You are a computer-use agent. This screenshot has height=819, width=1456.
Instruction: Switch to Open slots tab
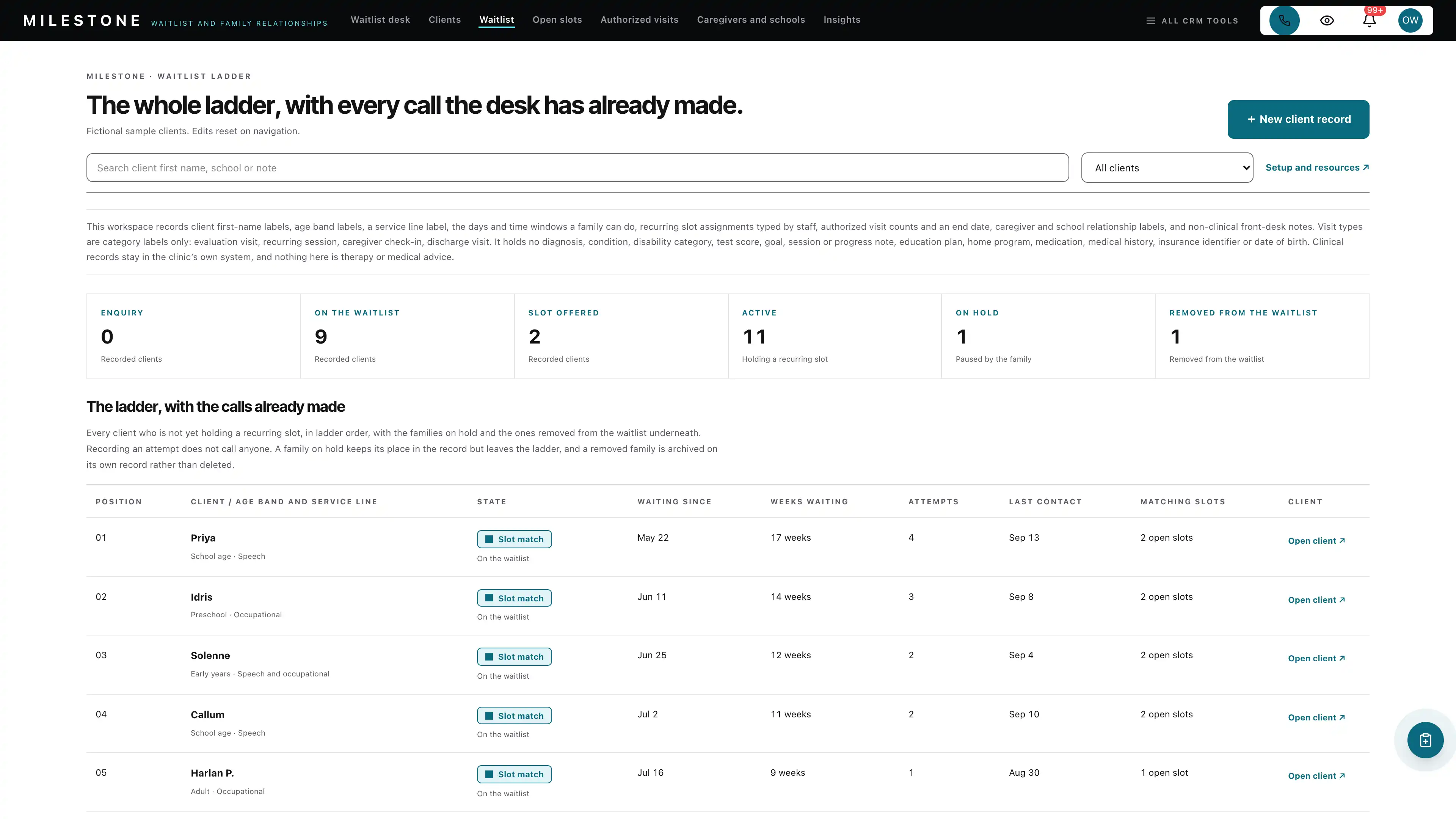point(557,20)
